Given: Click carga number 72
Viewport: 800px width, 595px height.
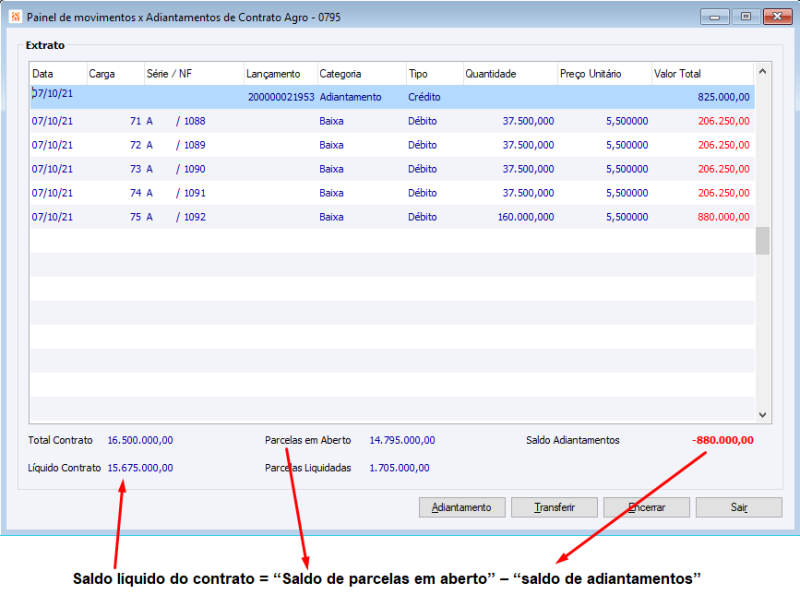Looking at the screenshot, I should [135, 145].
